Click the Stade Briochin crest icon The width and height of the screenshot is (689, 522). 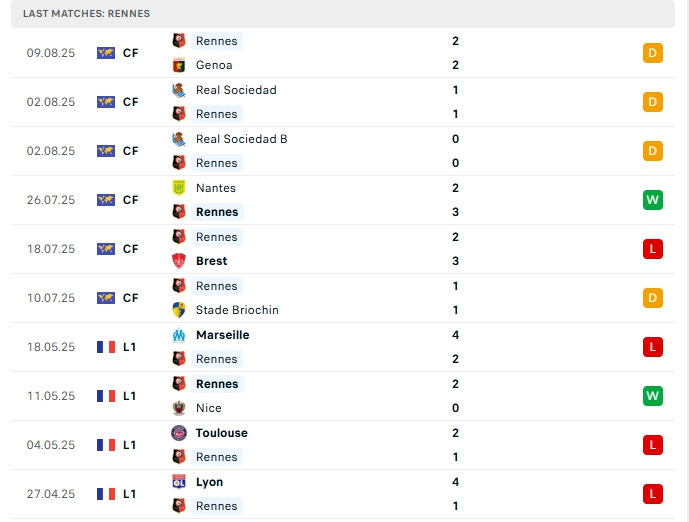click(180, 310)
